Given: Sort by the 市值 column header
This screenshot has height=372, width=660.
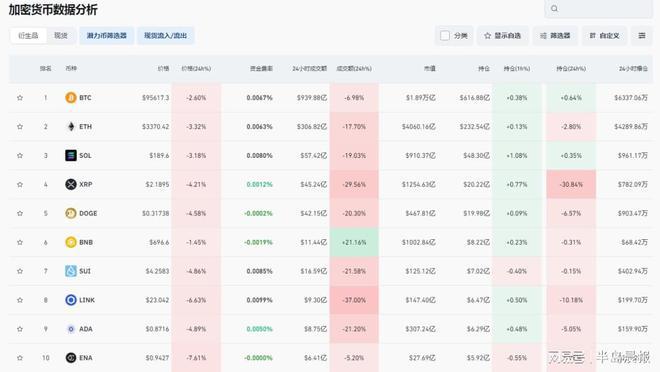Looking at the screenshot, I should [x=430, y=69].
